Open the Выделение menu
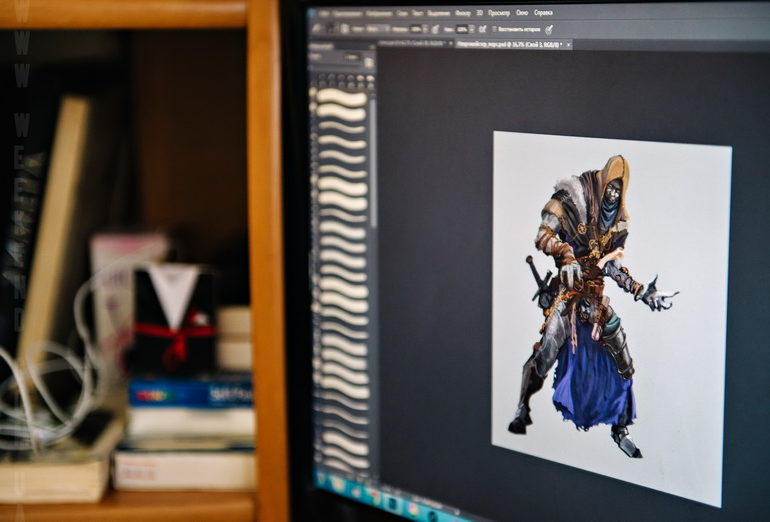 point(439,13)
